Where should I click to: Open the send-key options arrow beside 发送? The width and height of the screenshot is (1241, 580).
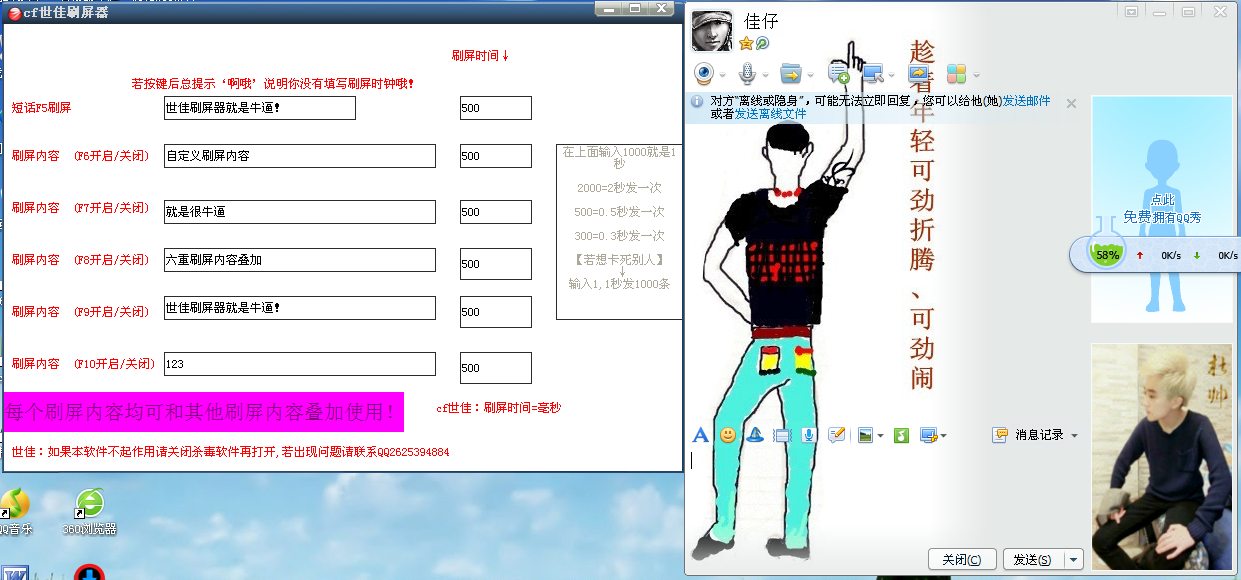[x=1075, y=559]
